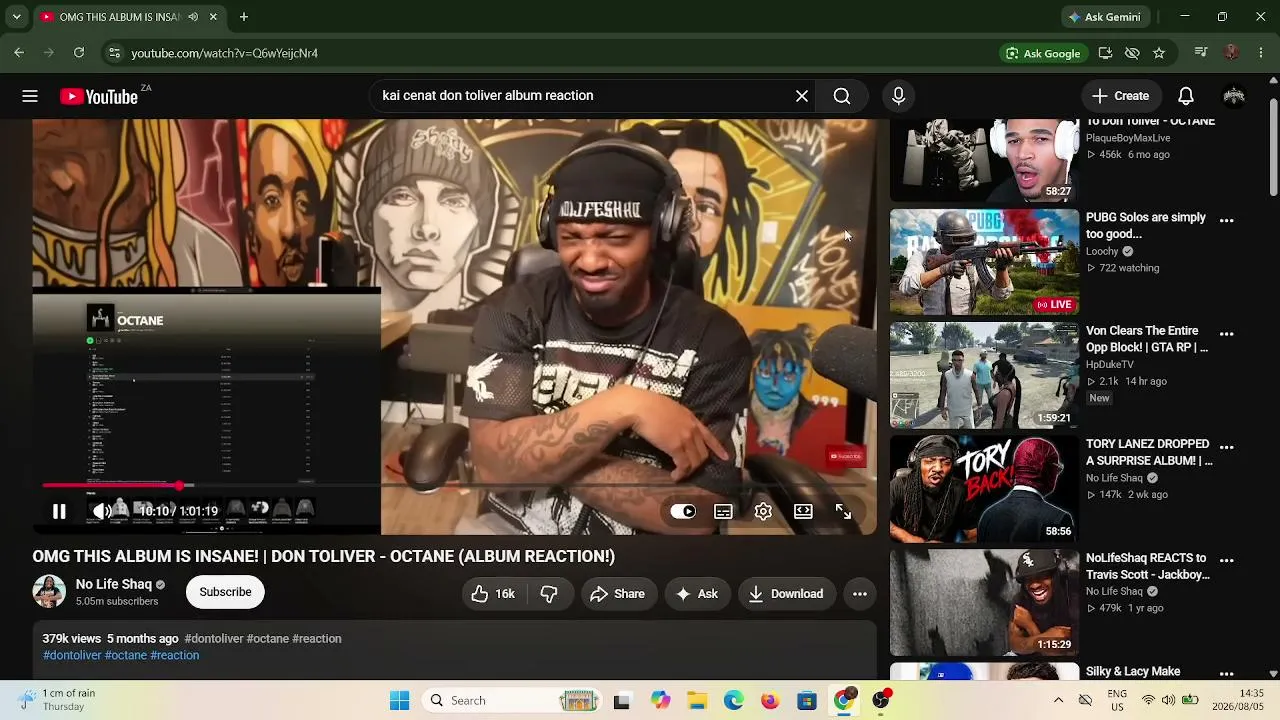Click Ask Google in the address bar
Viewport: 1280px width, 720px height.
click(x=1043, y=53)
